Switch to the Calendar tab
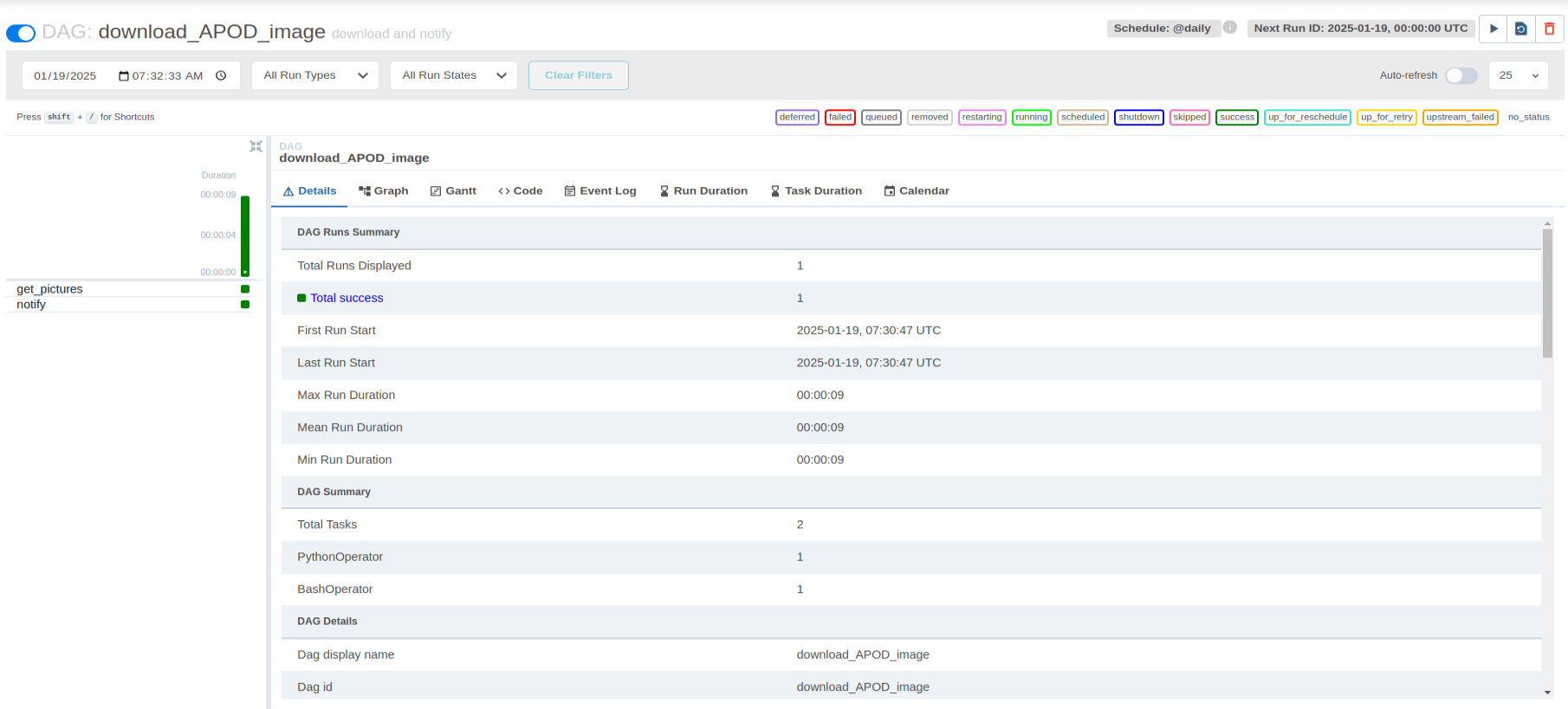The height and width of the screenshot is (709, 1568). [917, 191]
